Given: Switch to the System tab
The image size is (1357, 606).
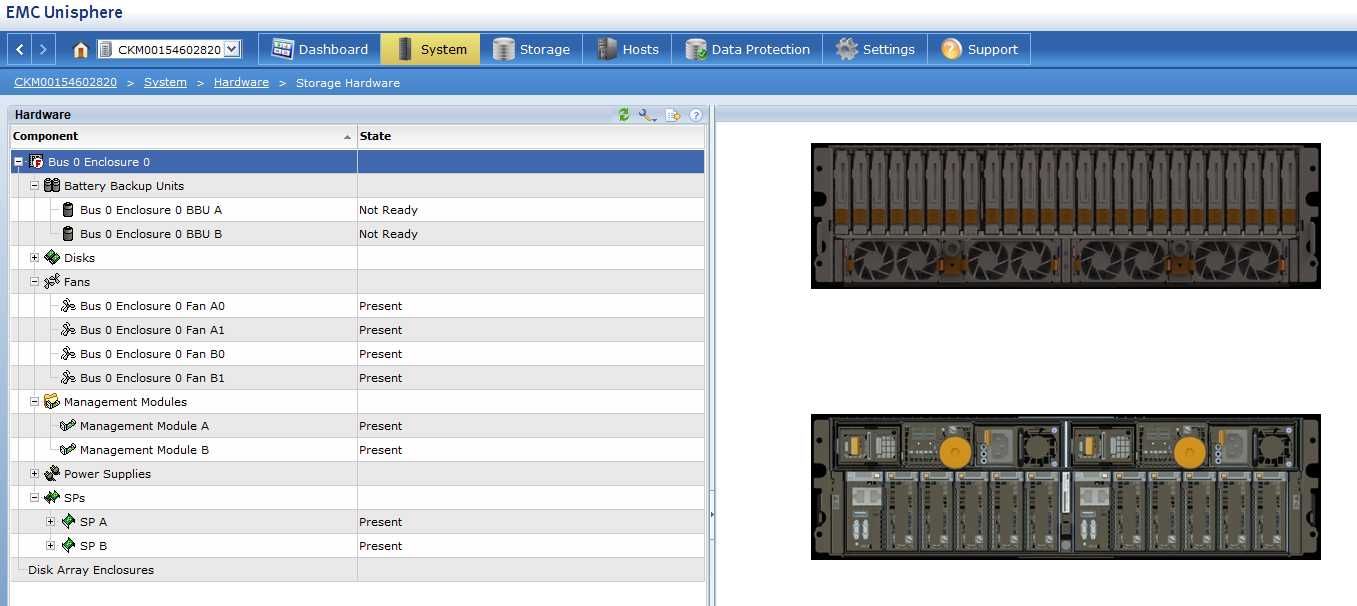Looking at the screenshot, I should 431,49.
